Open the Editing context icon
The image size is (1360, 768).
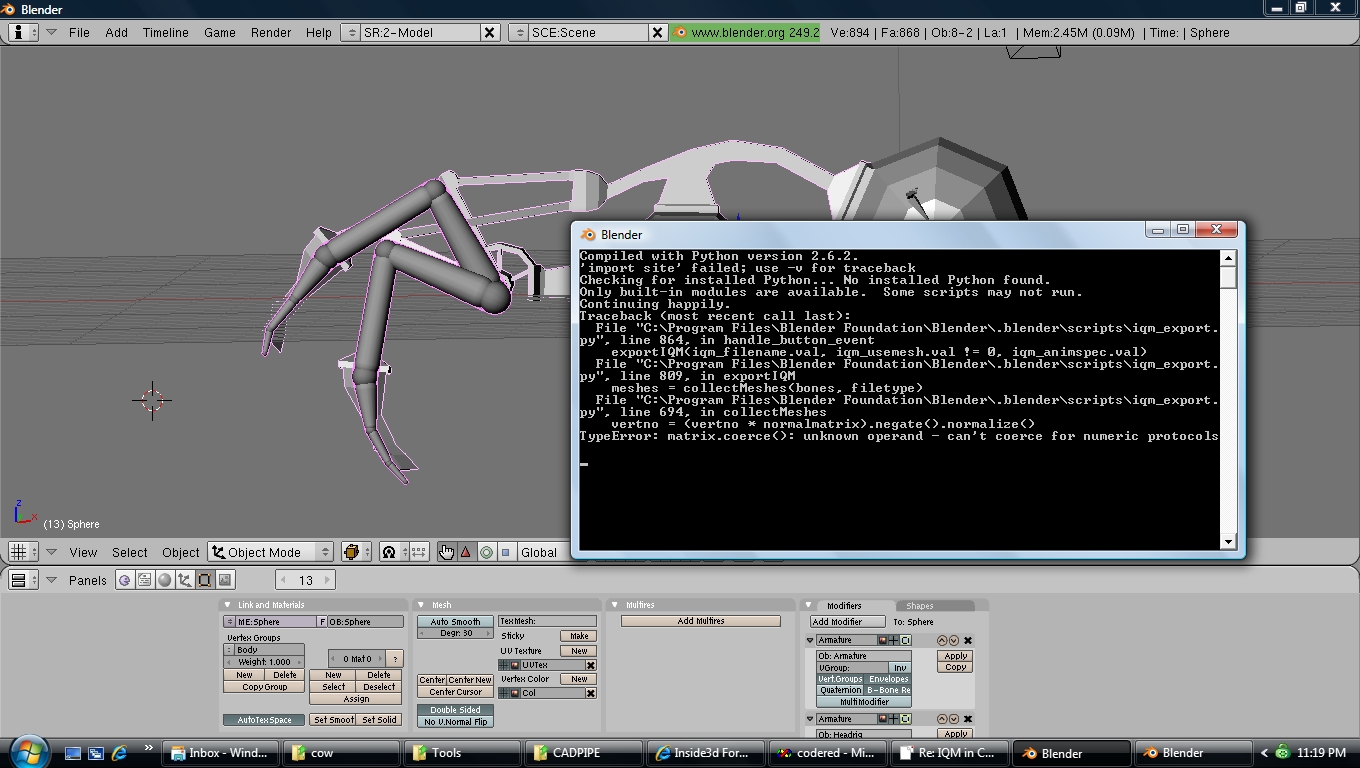pyautogui.click(x=204, y=580)
